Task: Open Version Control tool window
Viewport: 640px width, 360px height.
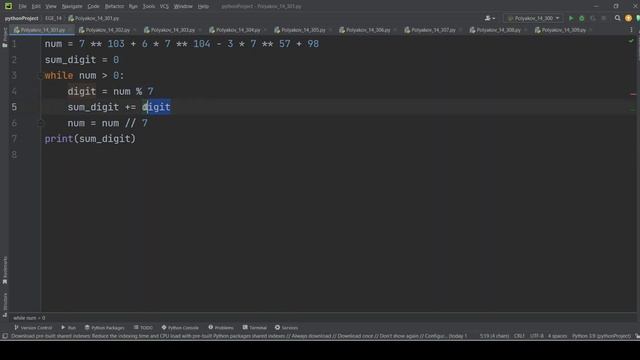Action: [x=33, y=327]
